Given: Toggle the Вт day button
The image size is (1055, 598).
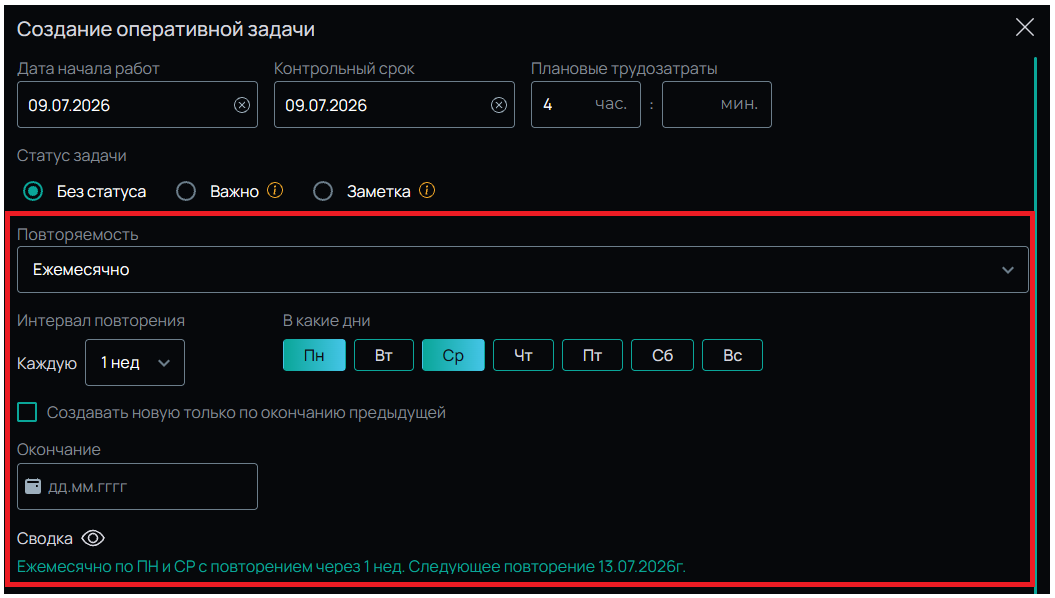Looking at the screenshot, I should [x=384, y=355].
